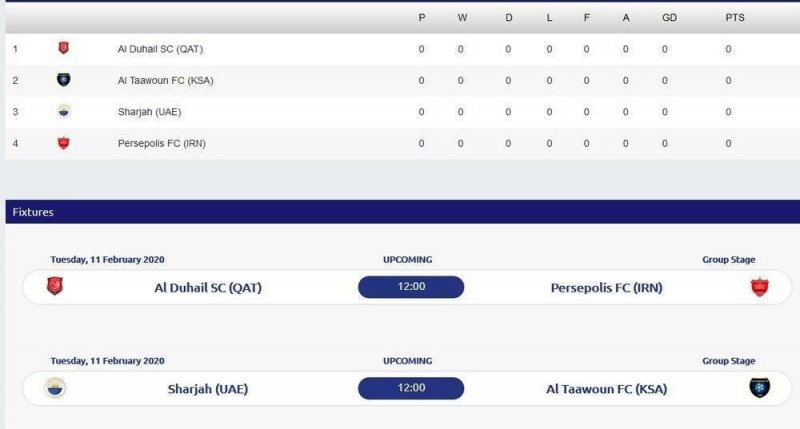Click Sharjah crest in second fixture

click(x=54, y=388)
